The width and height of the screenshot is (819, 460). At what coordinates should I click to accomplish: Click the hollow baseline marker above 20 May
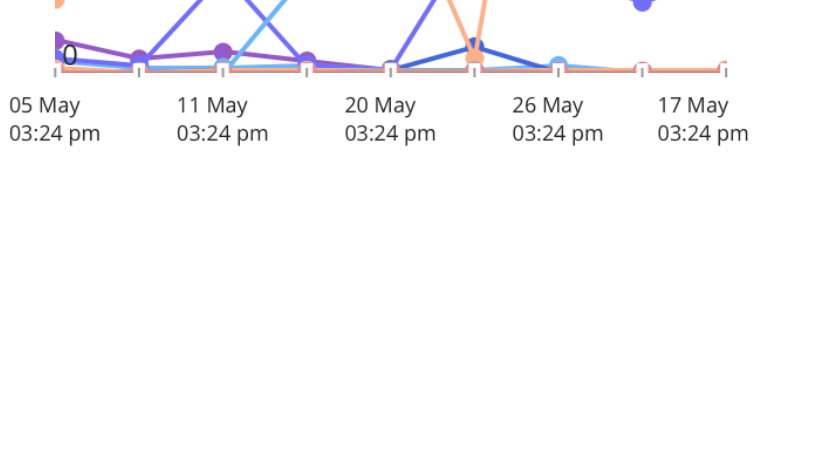[391, 69]
